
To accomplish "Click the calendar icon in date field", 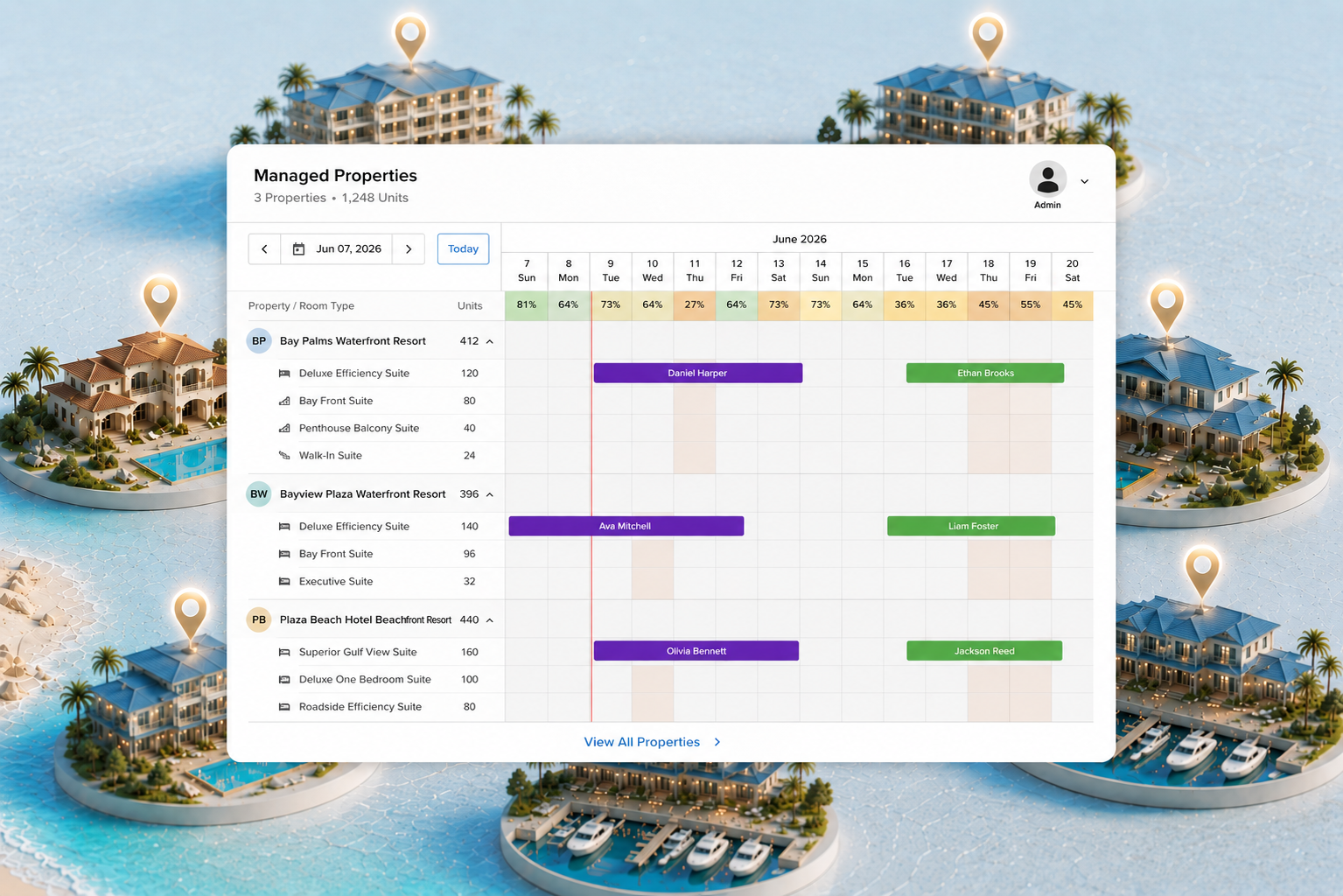I will [x=298, y=249].
